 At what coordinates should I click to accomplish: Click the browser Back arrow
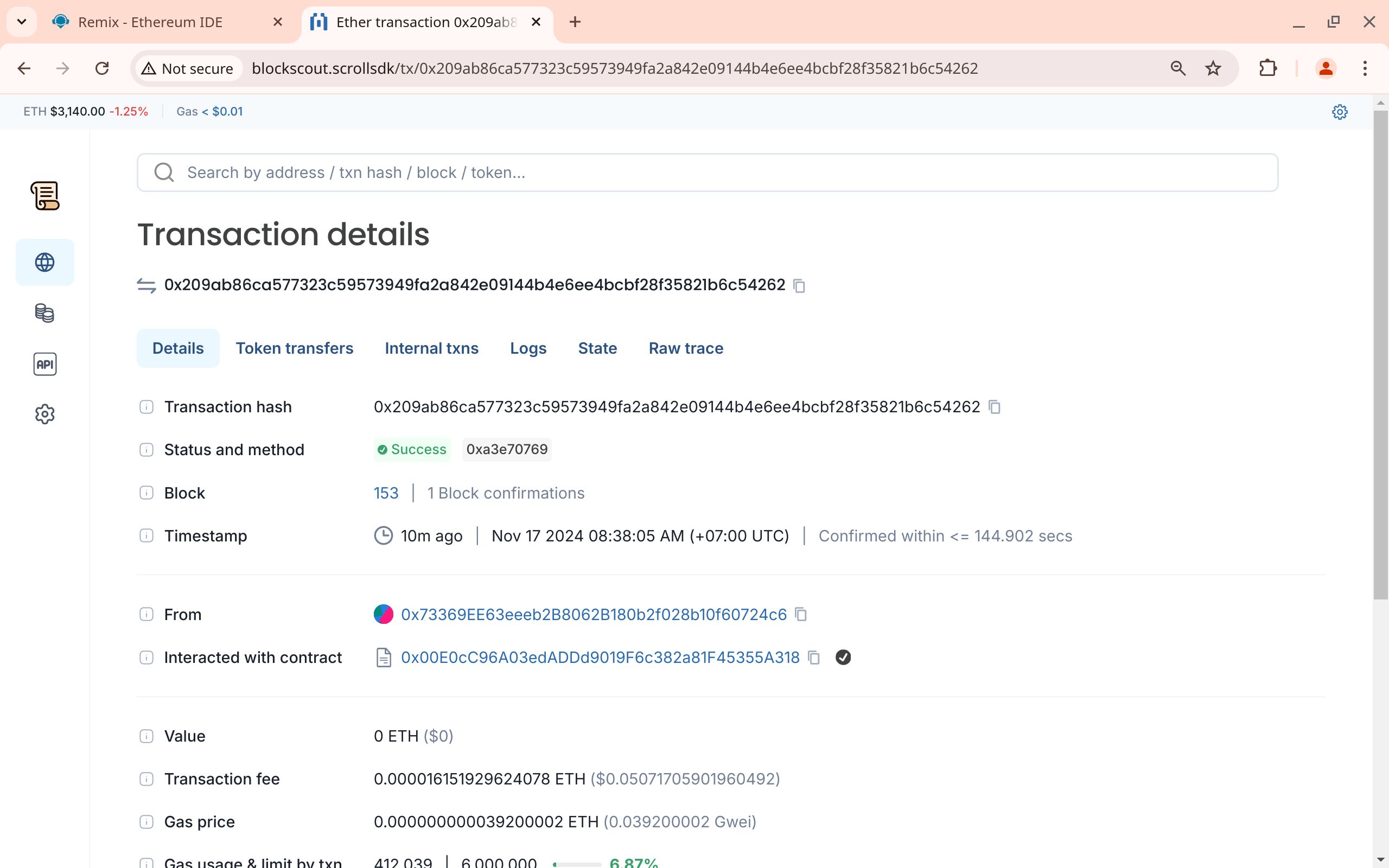tap(23, 68)
